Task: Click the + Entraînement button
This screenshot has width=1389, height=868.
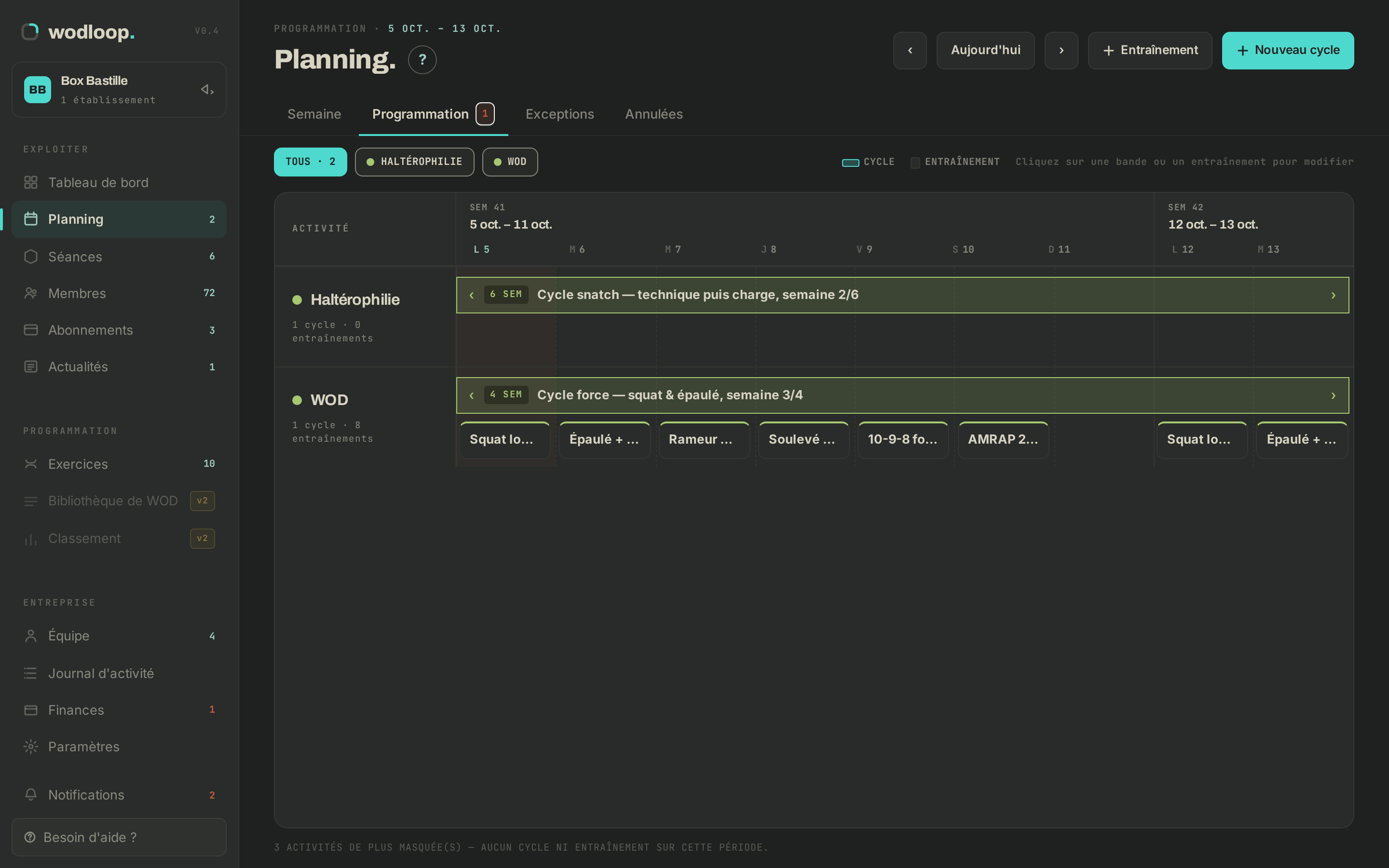Action: tap(1150, 51)
